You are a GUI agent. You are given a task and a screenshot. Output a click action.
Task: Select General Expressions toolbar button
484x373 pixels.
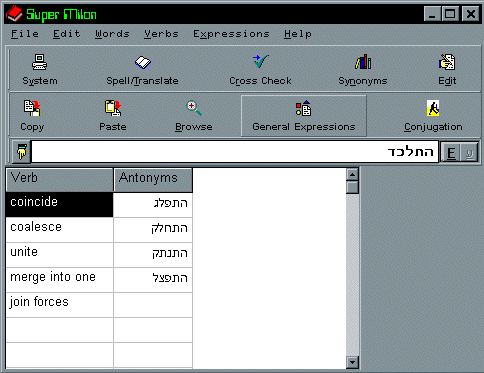coord(304,116)
